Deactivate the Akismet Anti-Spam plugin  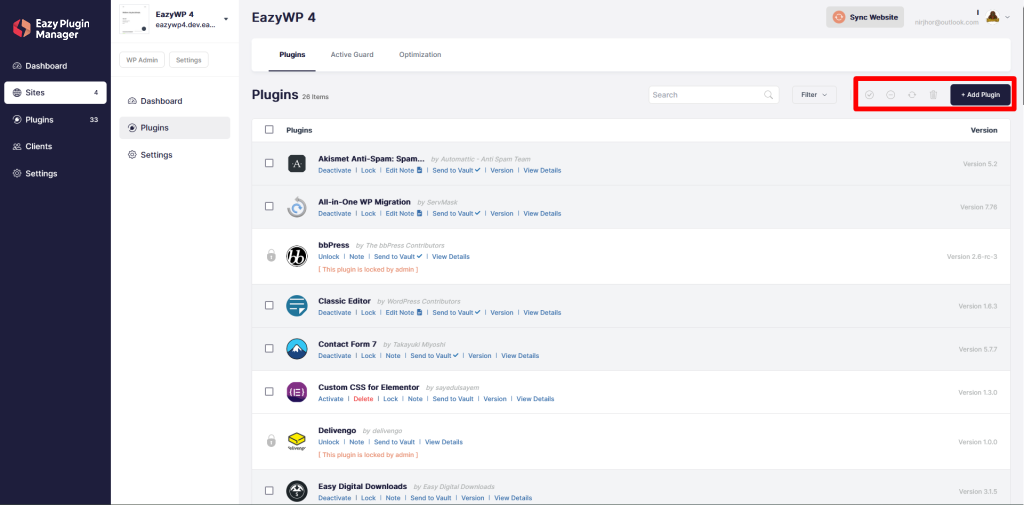(334, 171)
